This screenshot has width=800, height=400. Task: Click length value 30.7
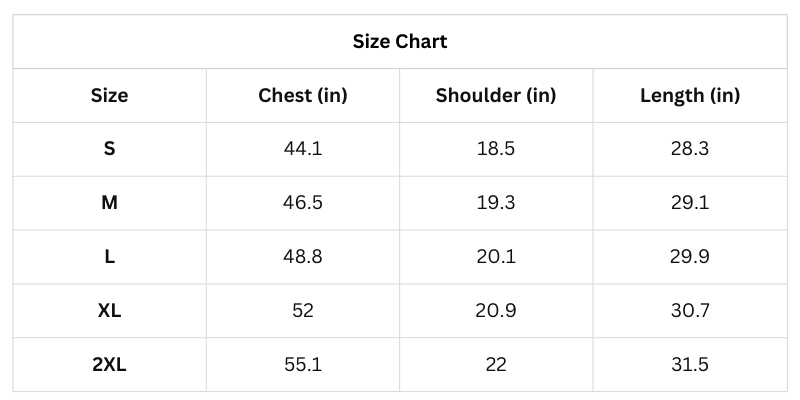pos(690,311)
